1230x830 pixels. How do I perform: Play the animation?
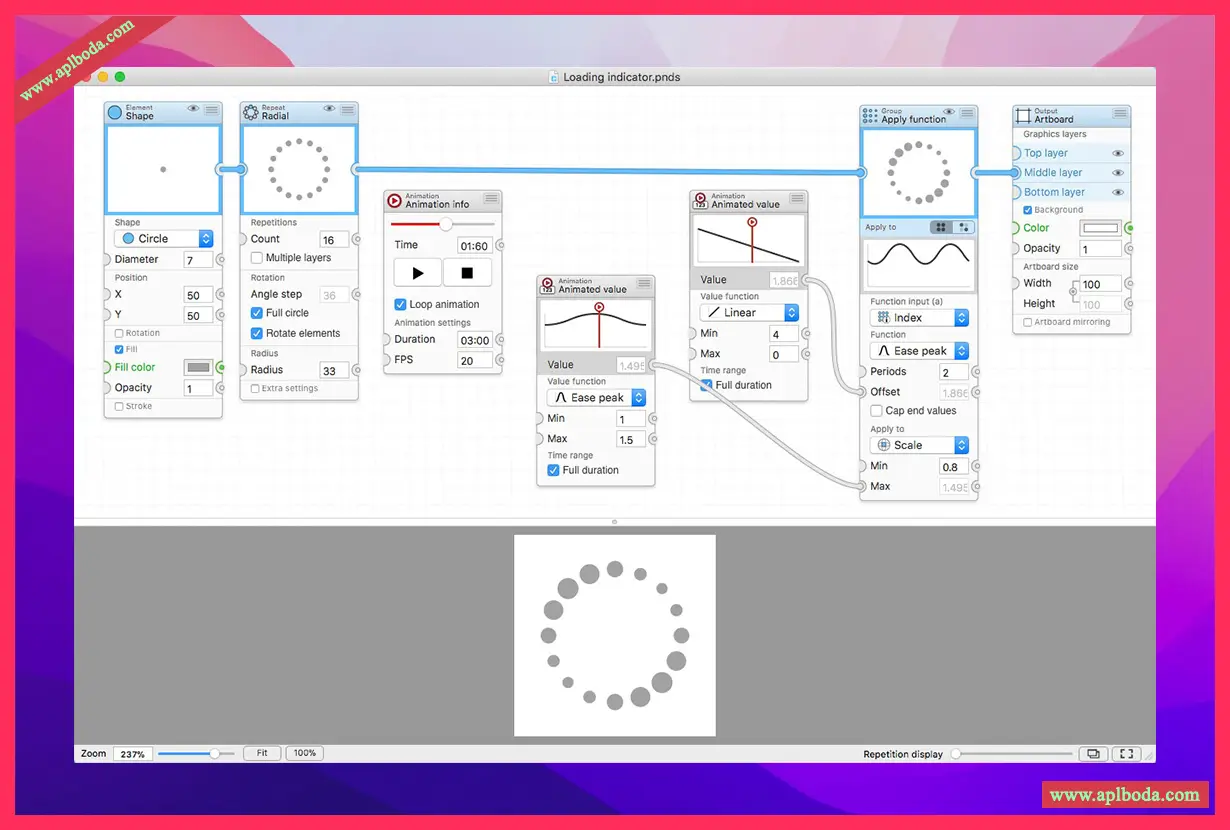click(418, 272)
